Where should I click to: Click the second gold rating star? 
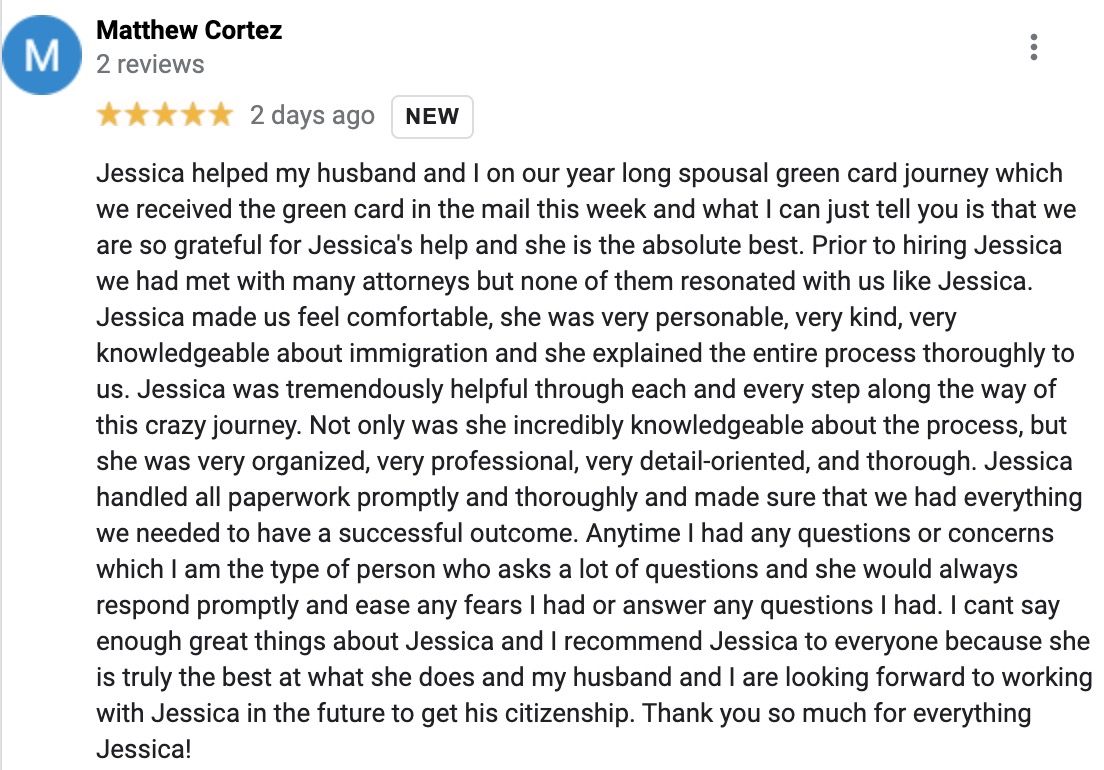pyautogui.click(x=137, y=114)
